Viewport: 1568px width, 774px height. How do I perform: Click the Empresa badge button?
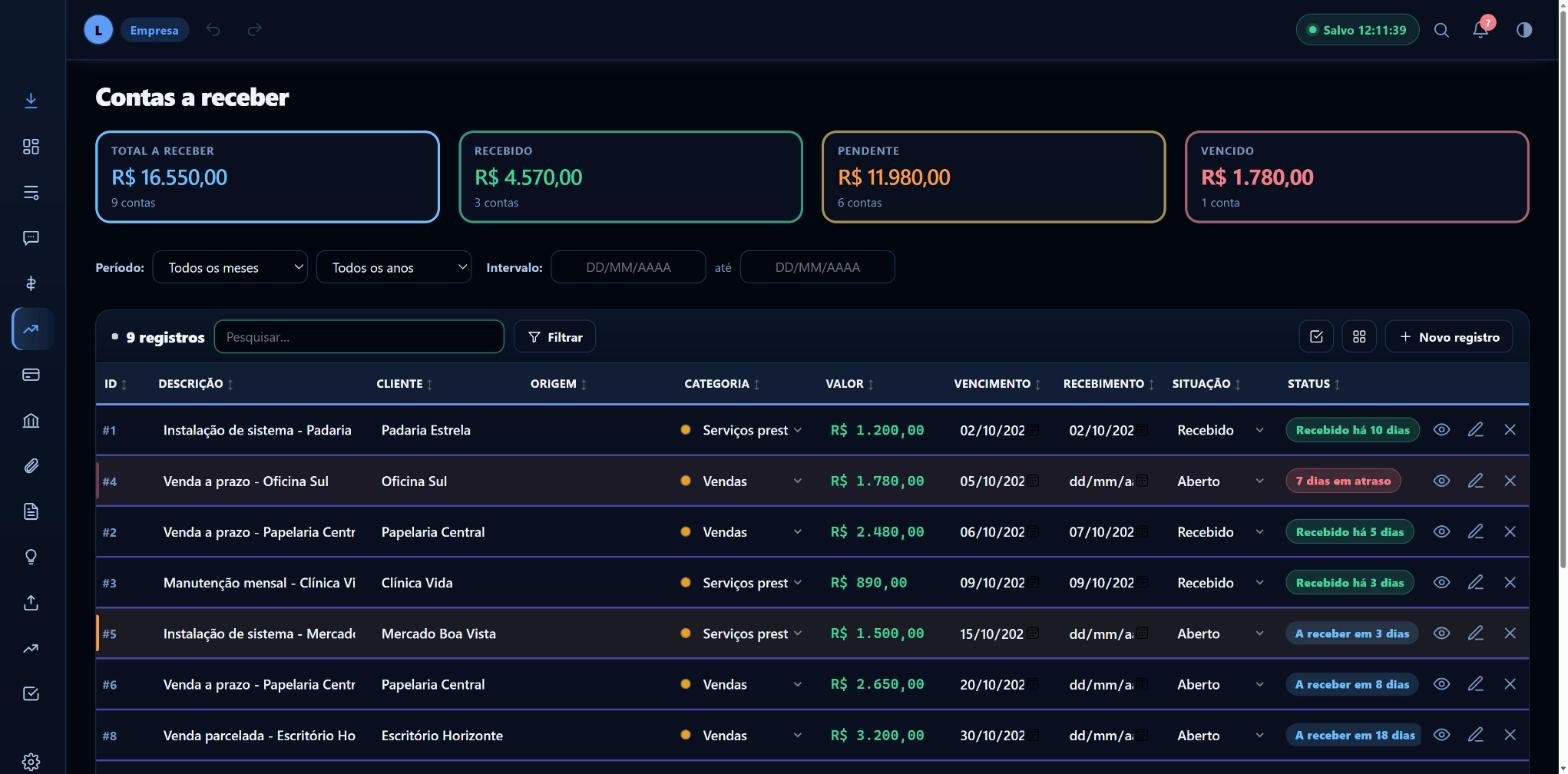(x=154, y=30)
